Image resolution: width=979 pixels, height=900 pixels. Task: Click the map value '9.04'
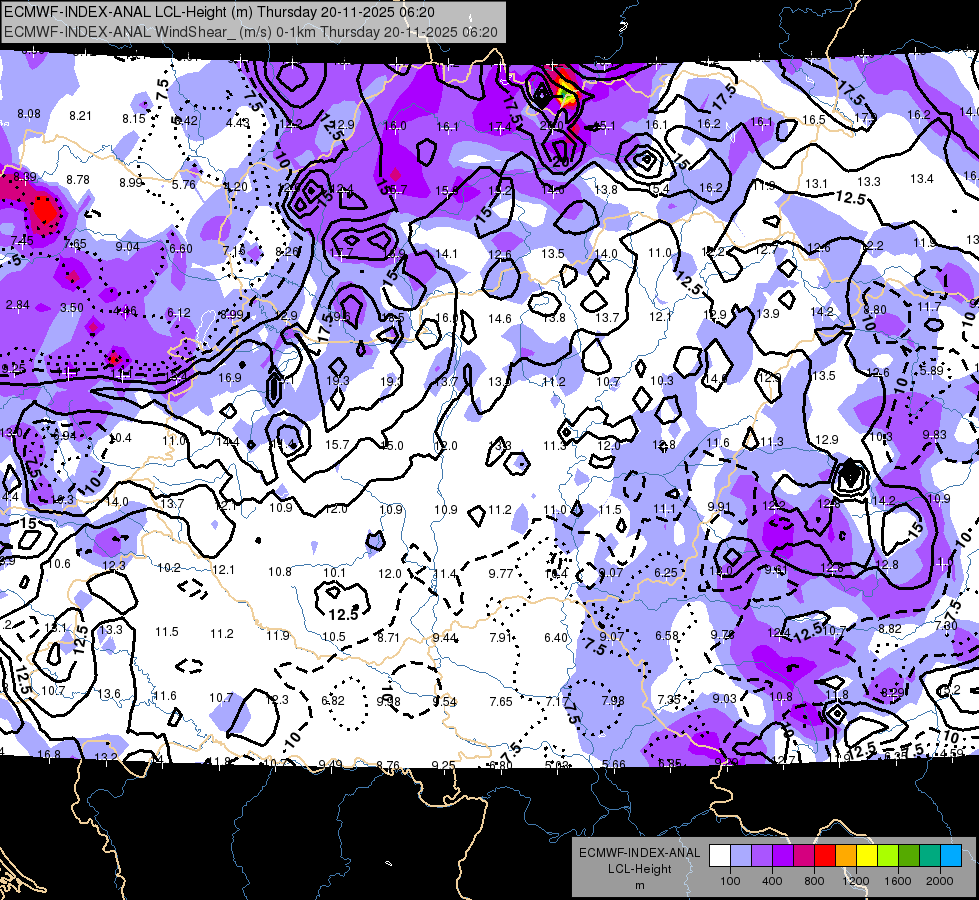127,247
